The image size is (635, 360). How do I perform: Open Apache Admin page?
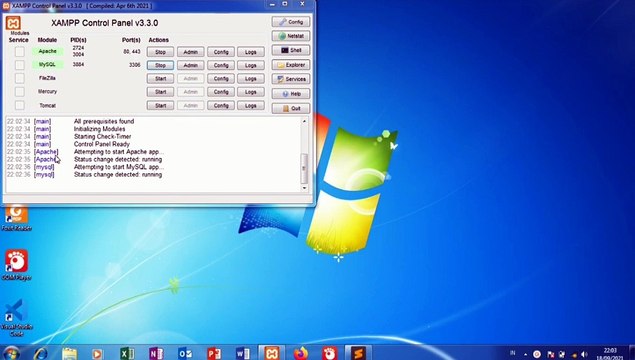(x=190, y=52)
